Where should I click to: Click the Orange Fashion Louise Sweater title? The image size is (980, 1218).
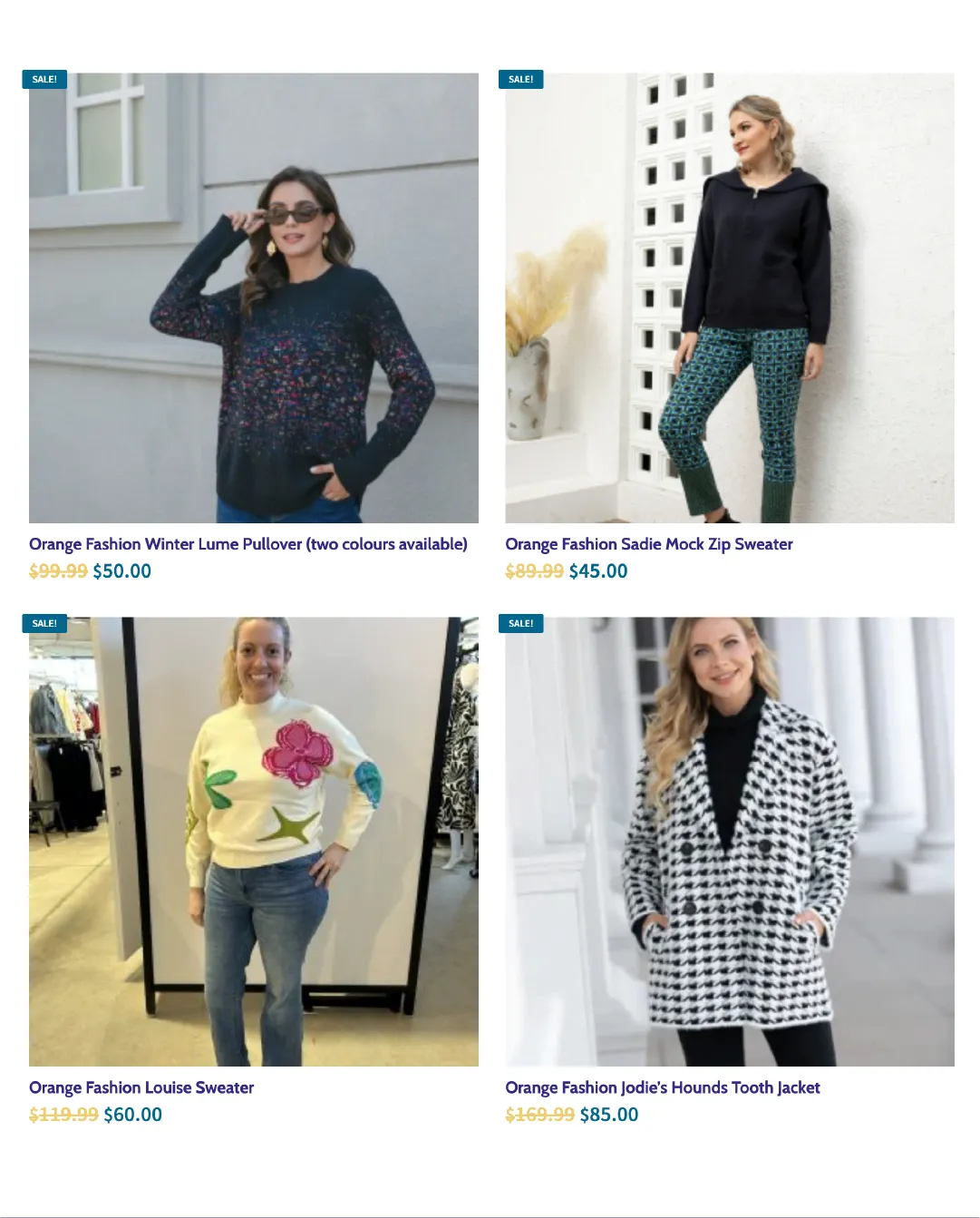141,1087
